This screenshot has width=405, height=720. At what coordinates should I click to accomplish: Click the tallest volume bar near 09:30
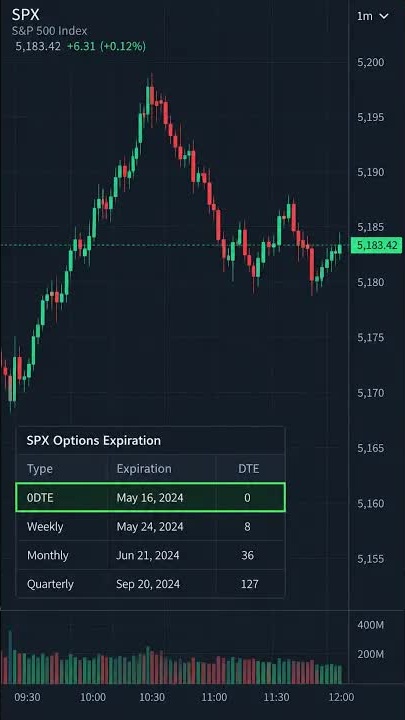(x=10, y=658)
